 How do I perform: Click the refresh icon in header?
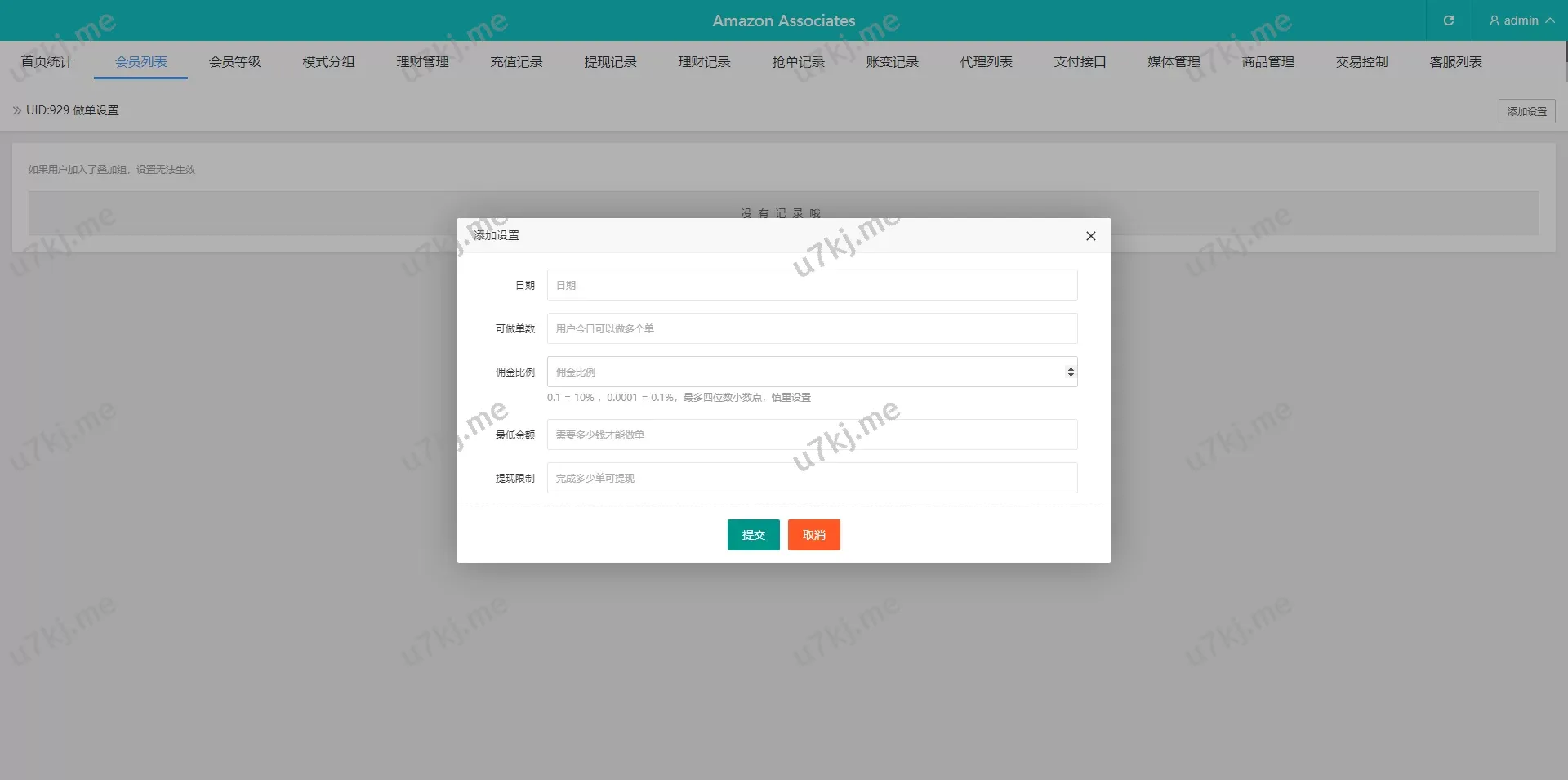tap(1449, 20)
